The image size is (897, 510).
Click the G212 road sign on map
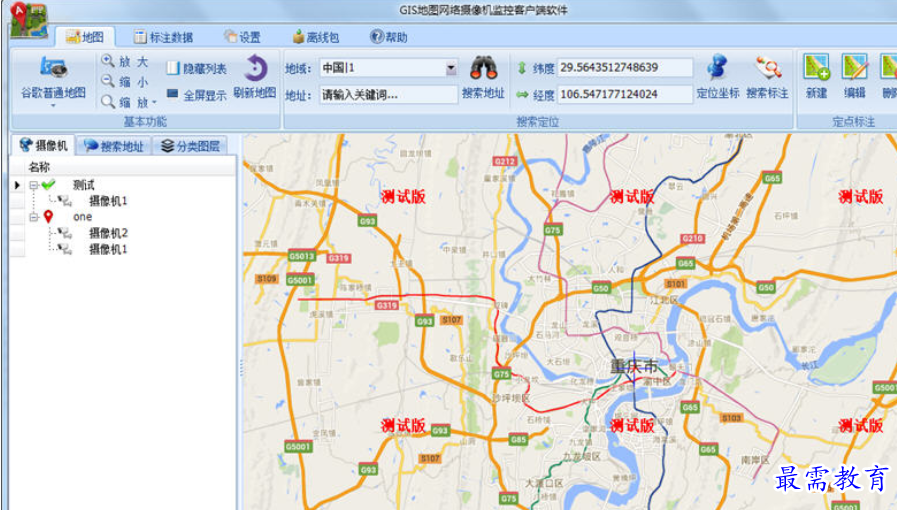coord(505,162)
